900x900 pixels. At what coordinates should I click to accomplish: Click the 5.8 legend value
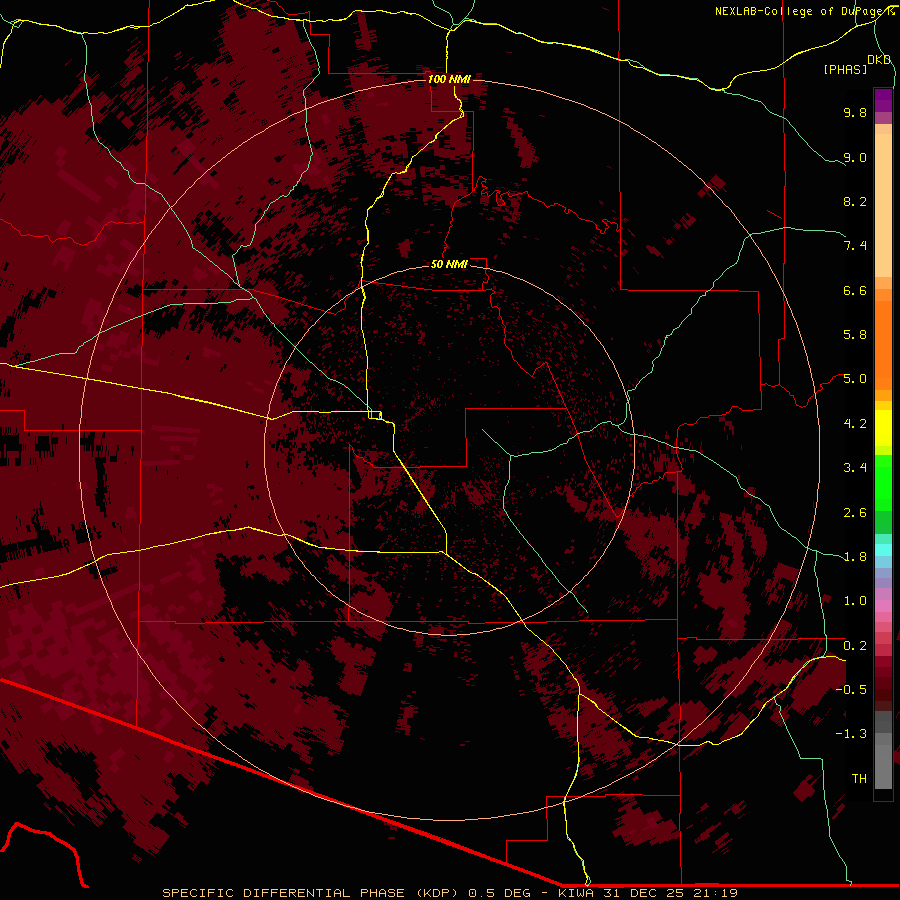pyautogui.click(x=855, y=335)
